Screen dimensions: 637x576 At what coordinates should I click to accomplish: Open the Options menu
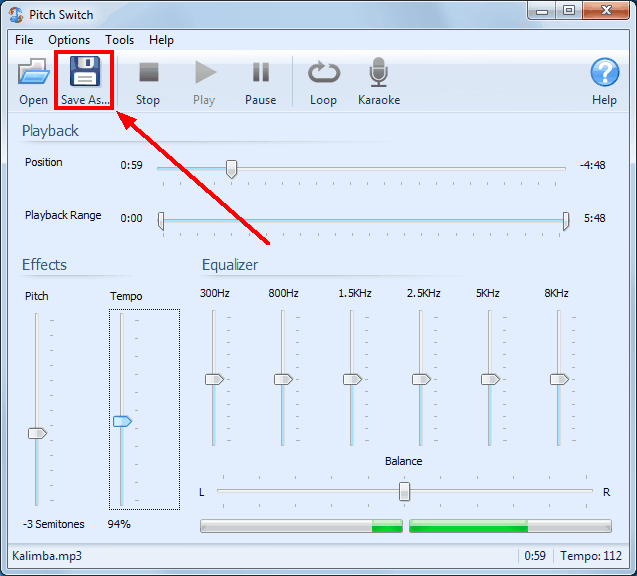(x=69, y=40)
